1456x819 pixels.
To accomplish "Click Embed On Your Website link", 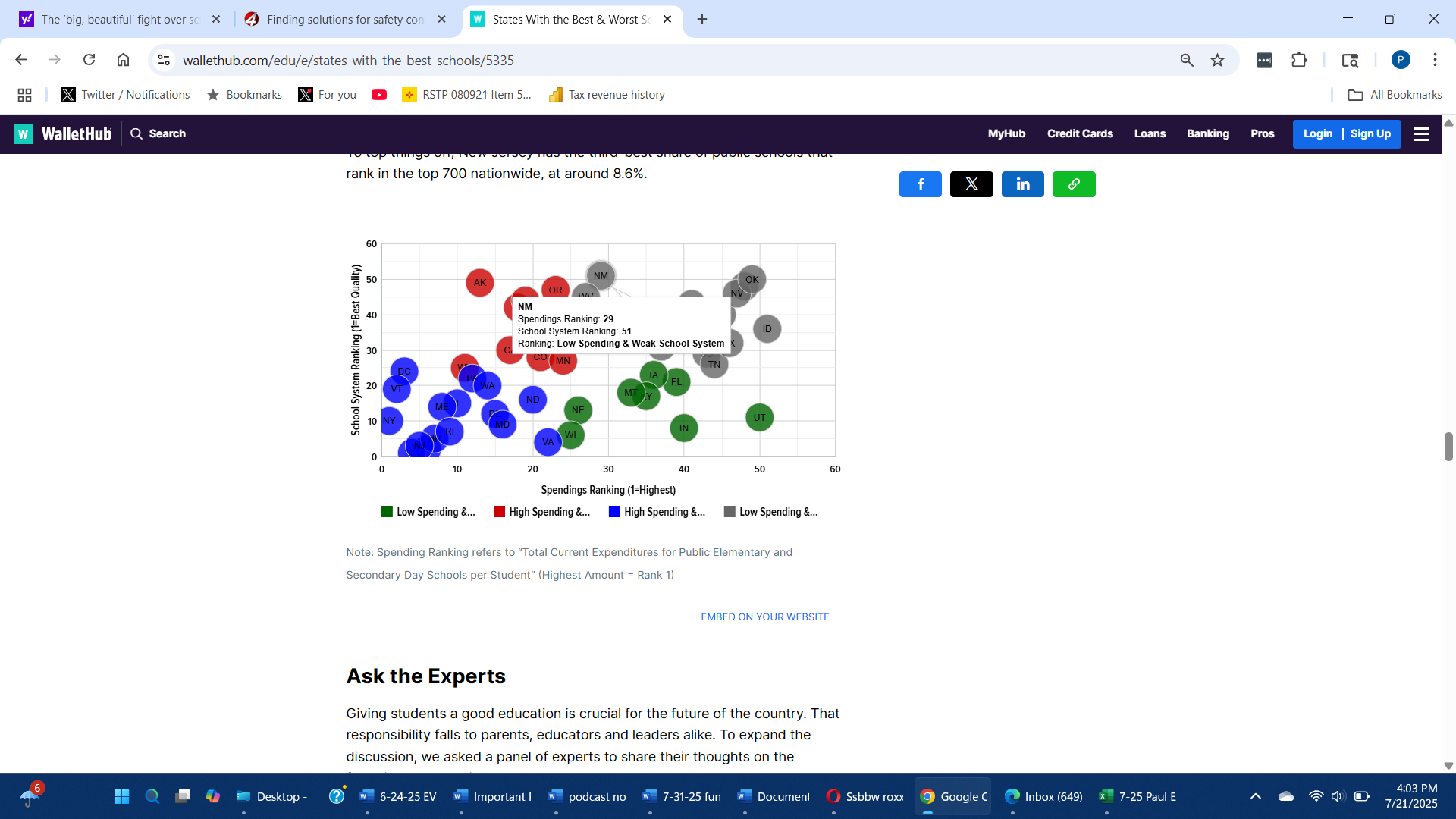I will (764, 617).
